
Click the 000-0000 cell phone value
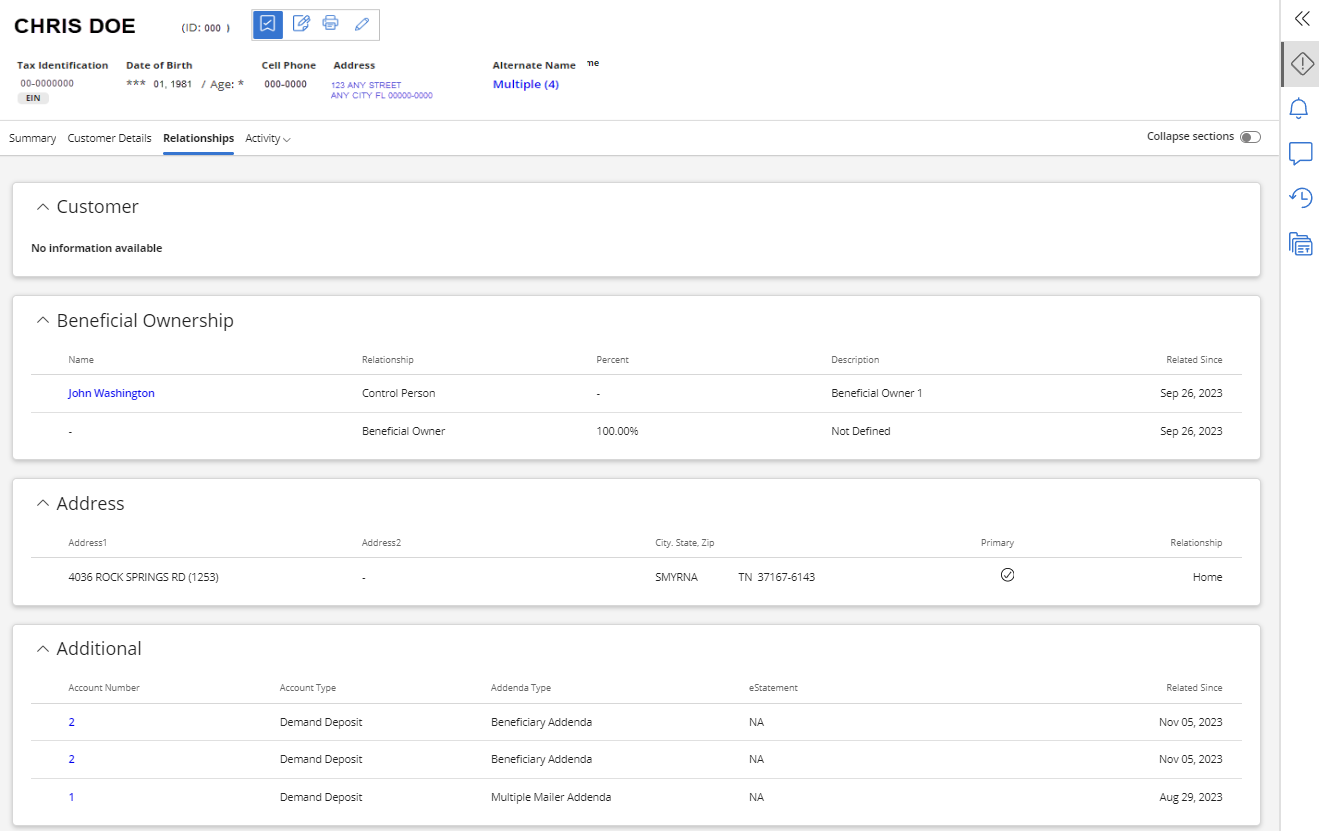point(286,84)
